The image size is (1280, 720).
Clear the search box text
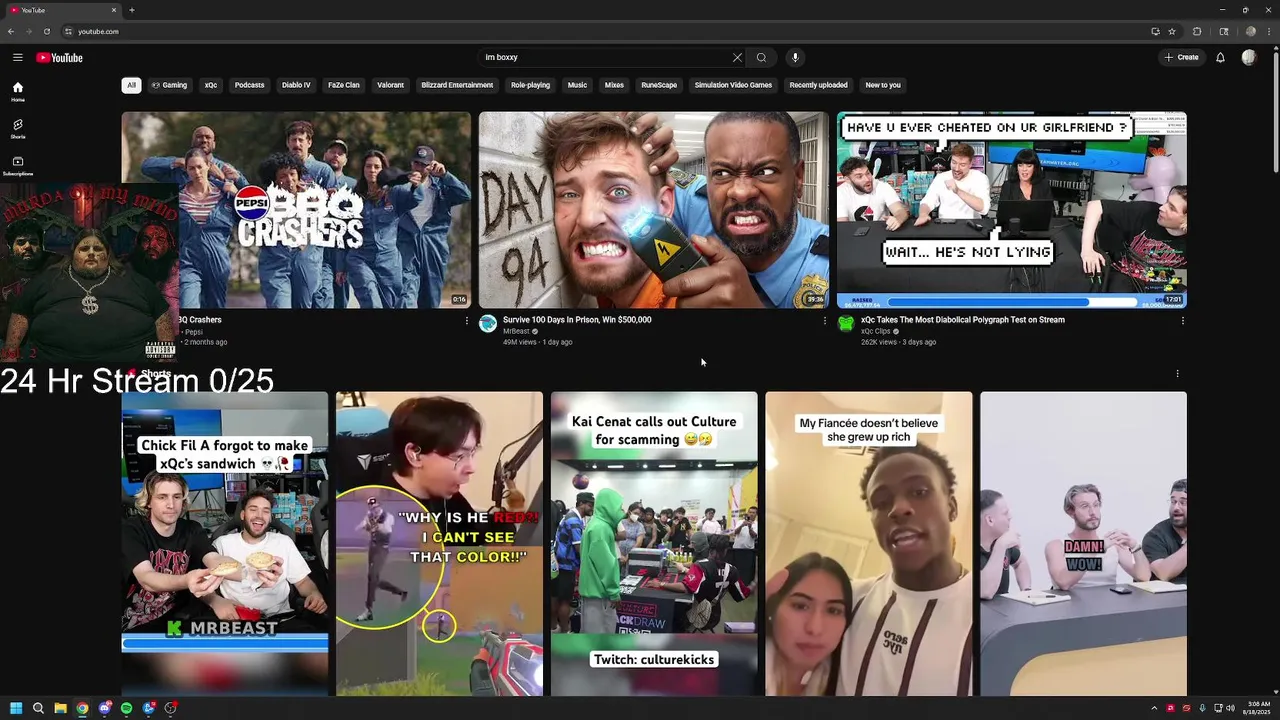[737, 57]
